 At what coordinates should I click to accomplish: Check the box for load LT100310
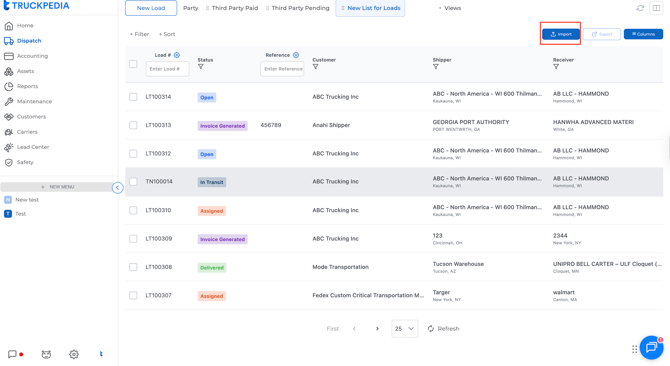[133, 211]
